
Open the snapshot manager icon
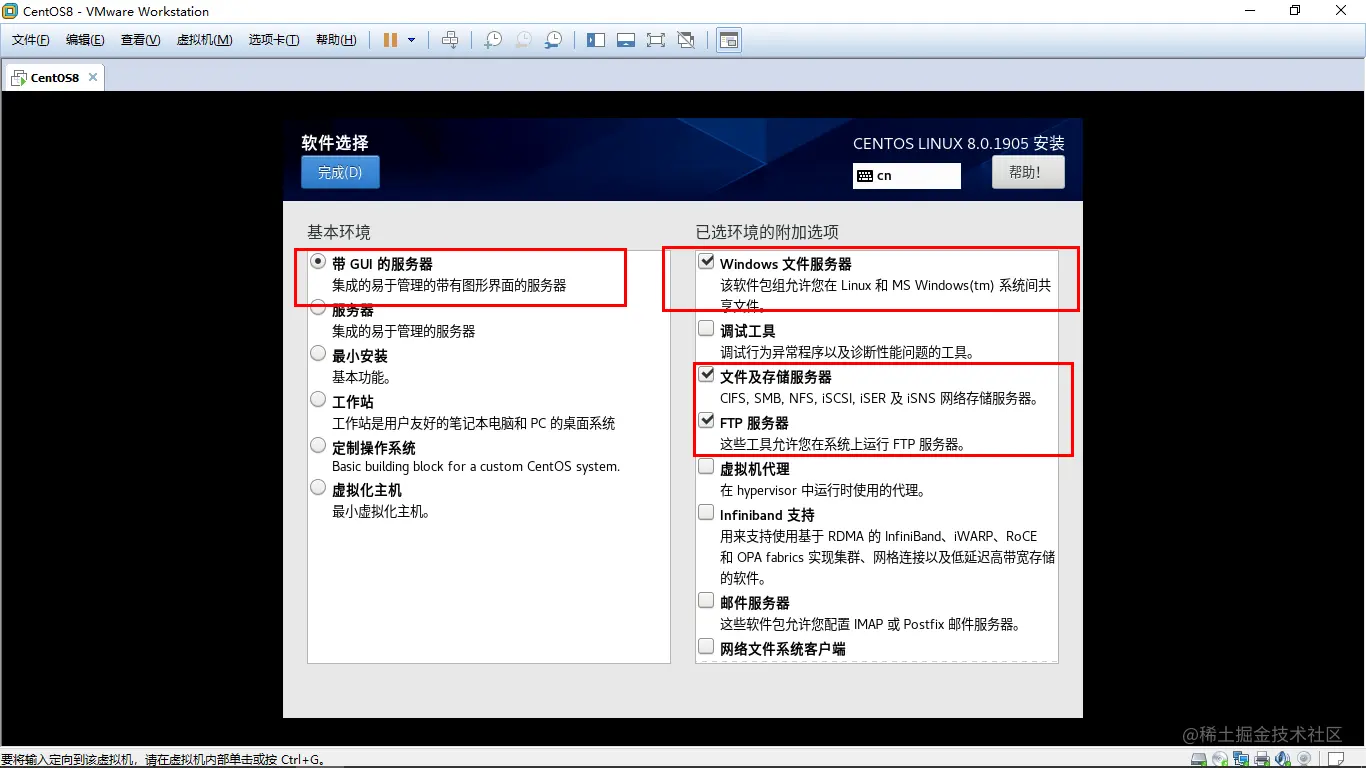tap(553, 40)
